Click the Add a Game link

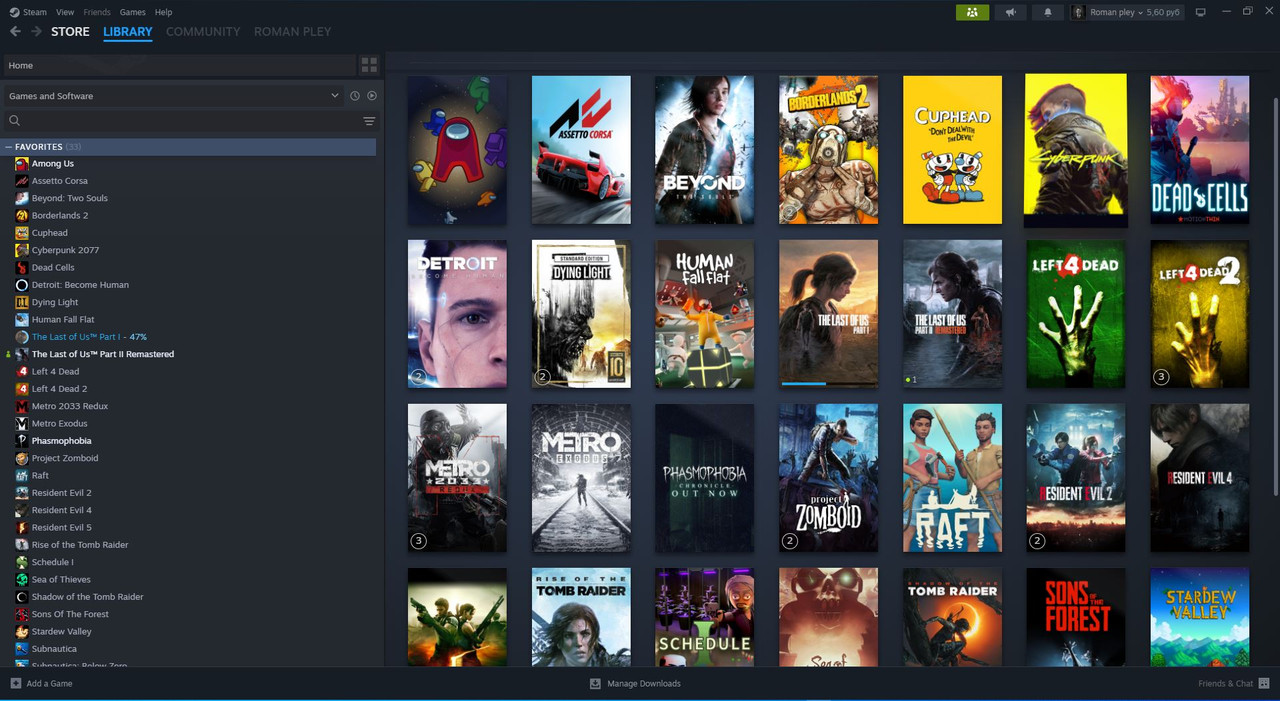pyautogui.click(x=49, y=684)
